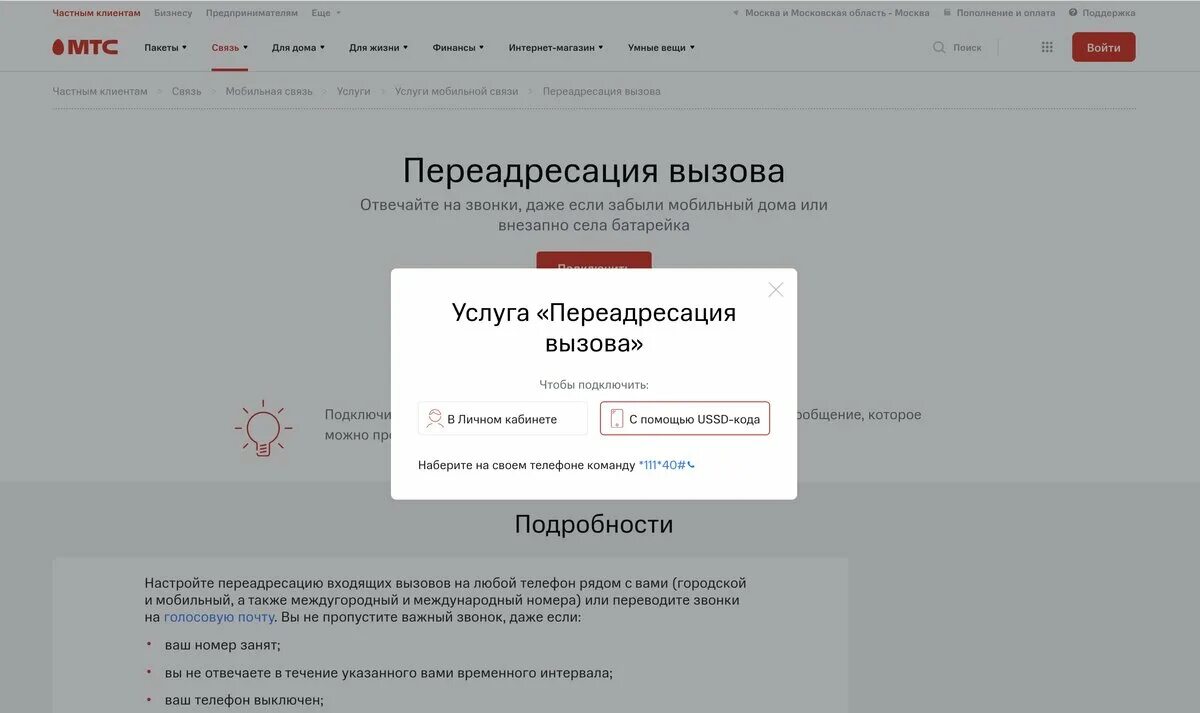Expand the Для дома menu
This screenshot has width=1200, height=713.
pos(298,47)
